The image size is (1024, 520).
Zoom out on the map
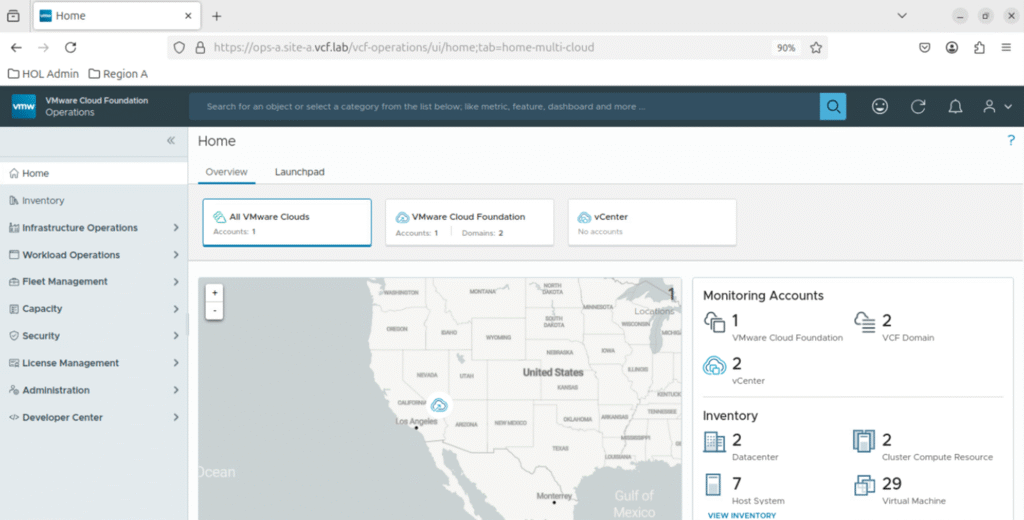click(215, 310)
